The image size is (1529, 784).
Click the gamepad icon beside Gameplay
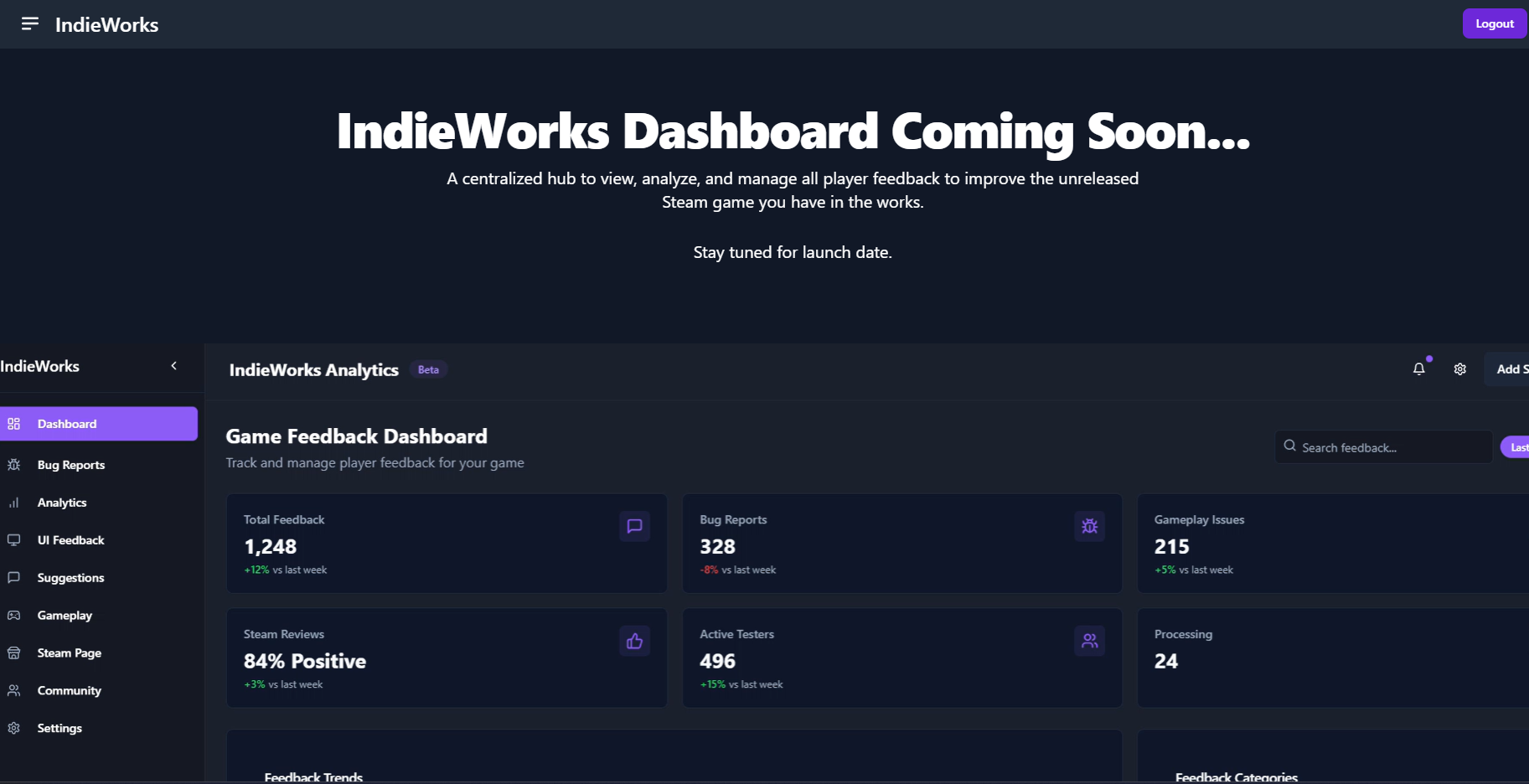coord(13,616)
